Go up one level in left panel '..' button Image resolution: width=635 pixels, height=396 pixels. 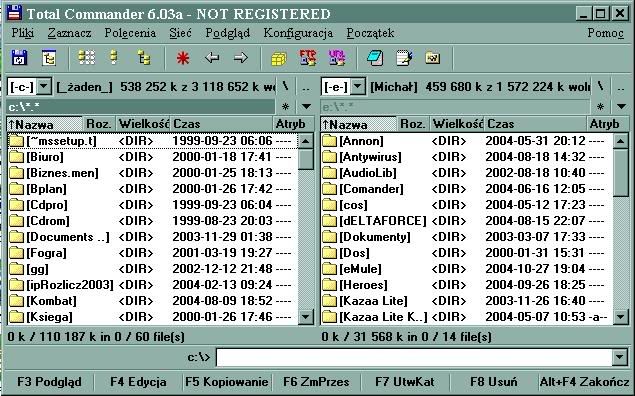(307, 86)
